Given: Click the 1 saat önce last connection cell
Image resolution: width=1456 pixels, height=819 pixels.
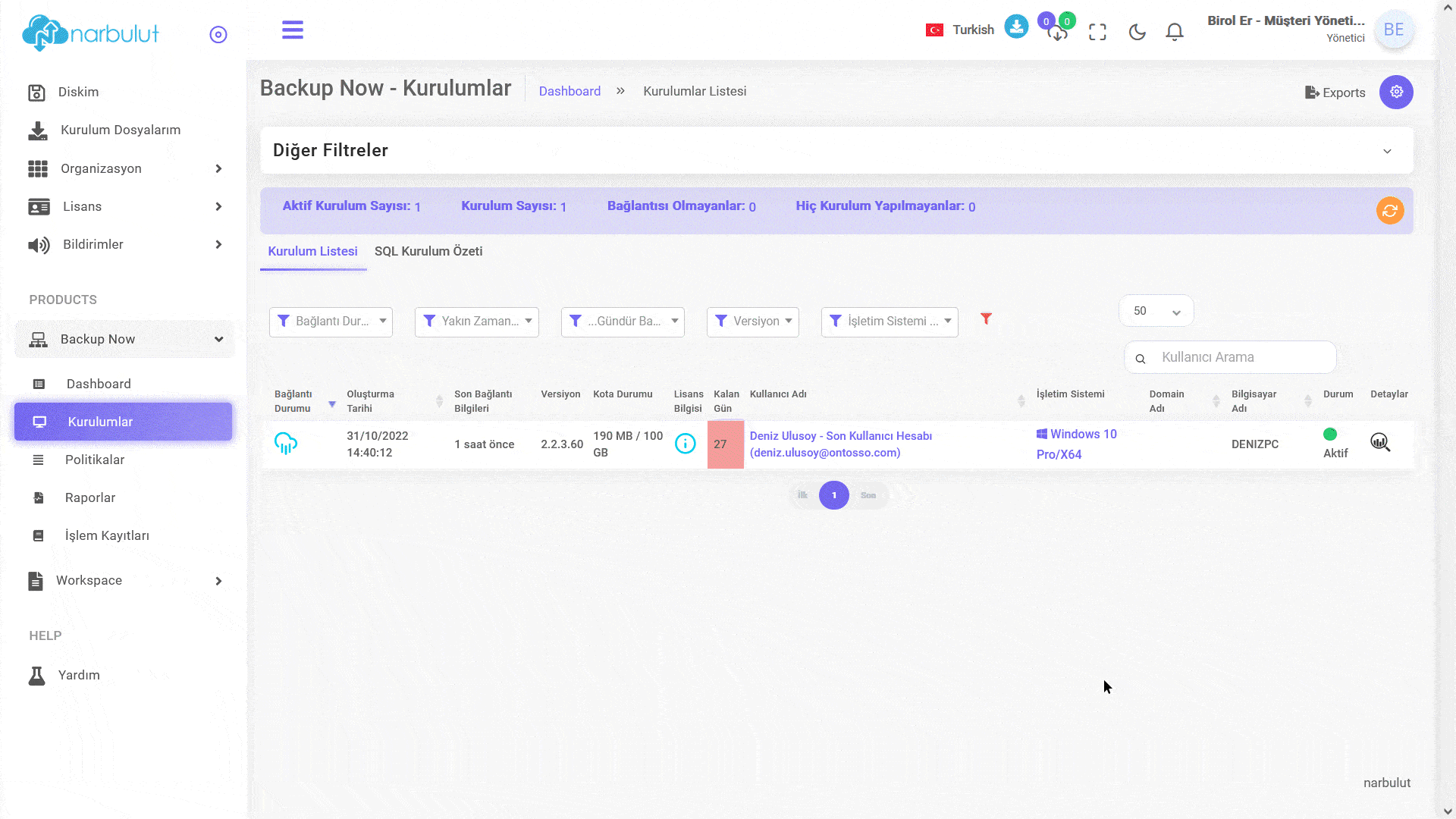Looking at the screenshot, I should point(485,444).
